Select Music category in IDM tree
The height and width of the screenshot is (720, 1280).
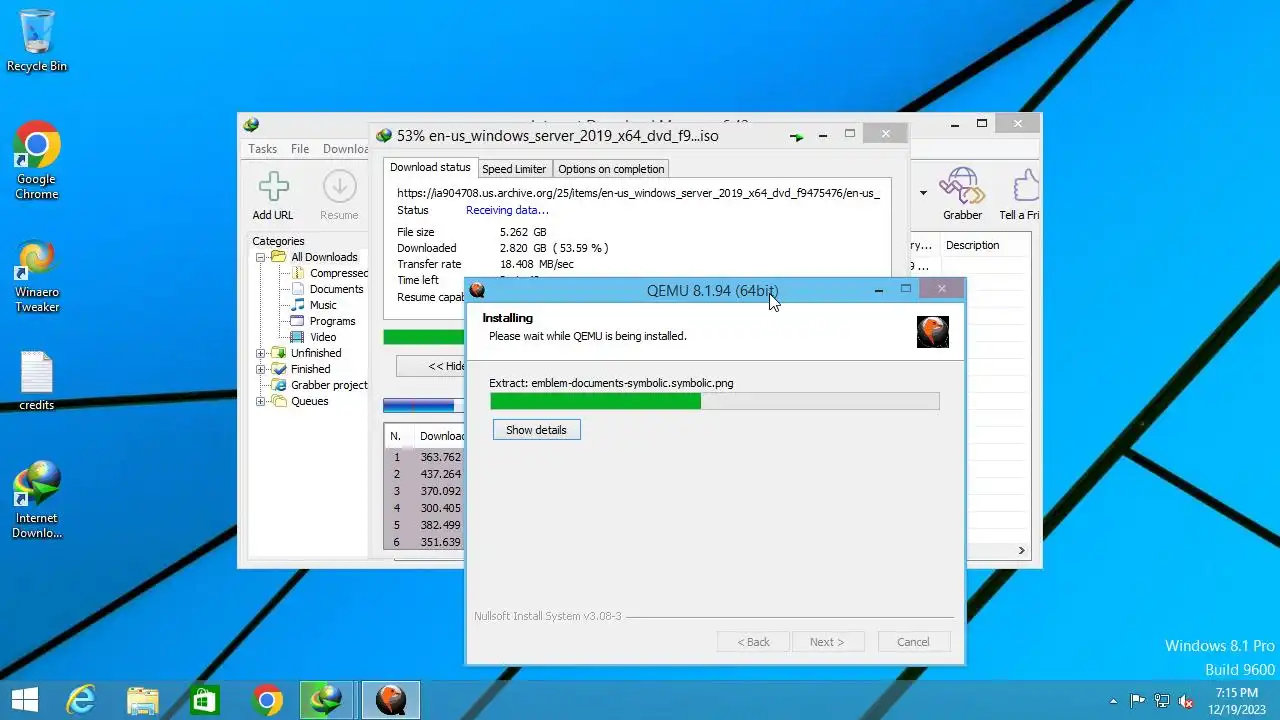[x=323, y=305]
